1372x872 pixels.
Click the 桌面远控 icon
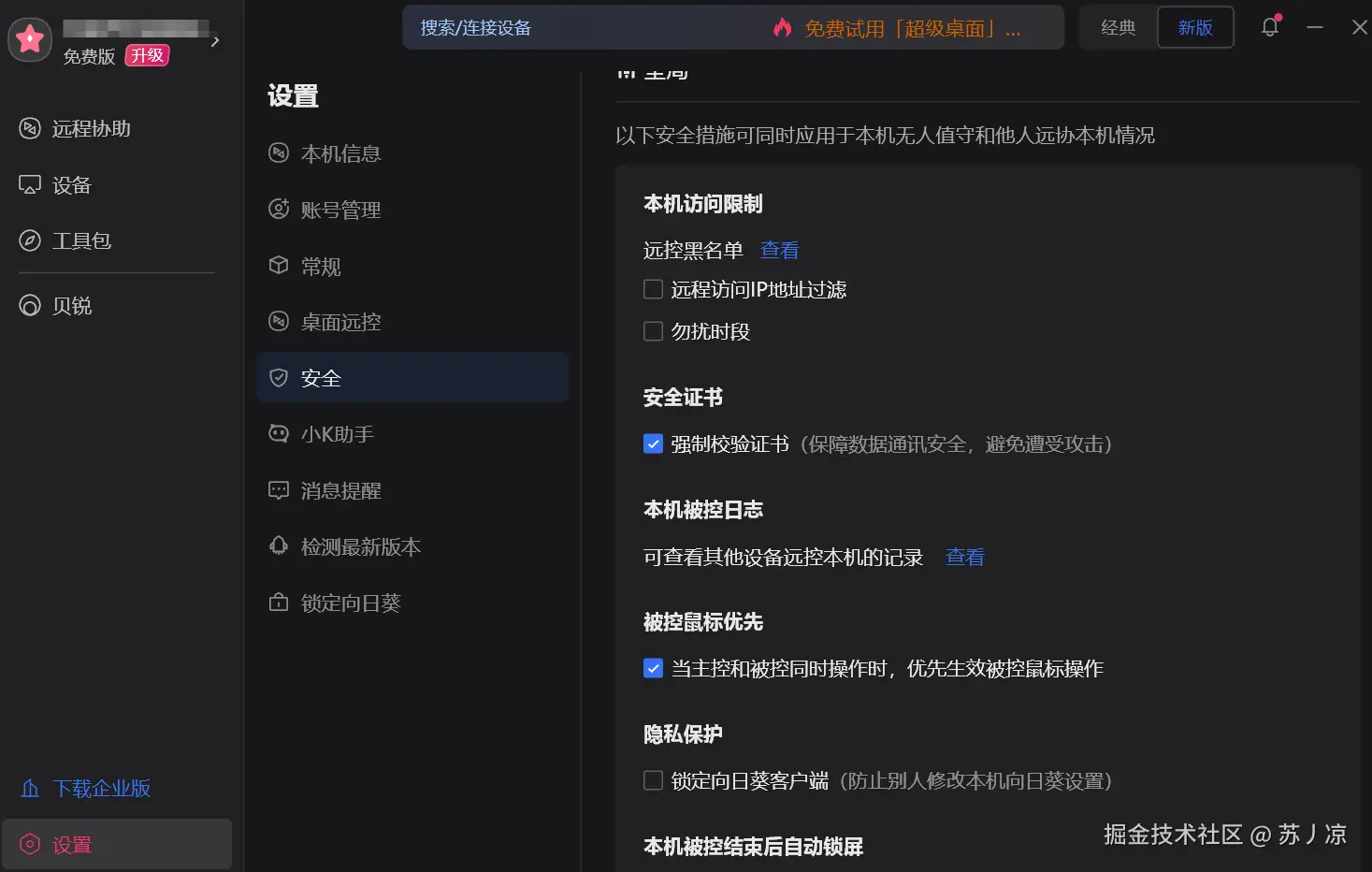tap(279, 321)
